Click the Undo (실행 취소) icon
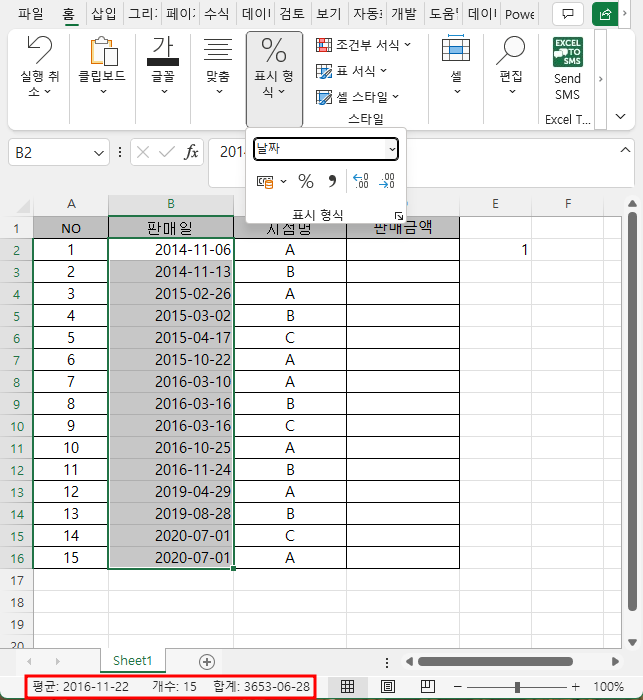The width and height of the screenshot is (643, 700). [39, 50]
